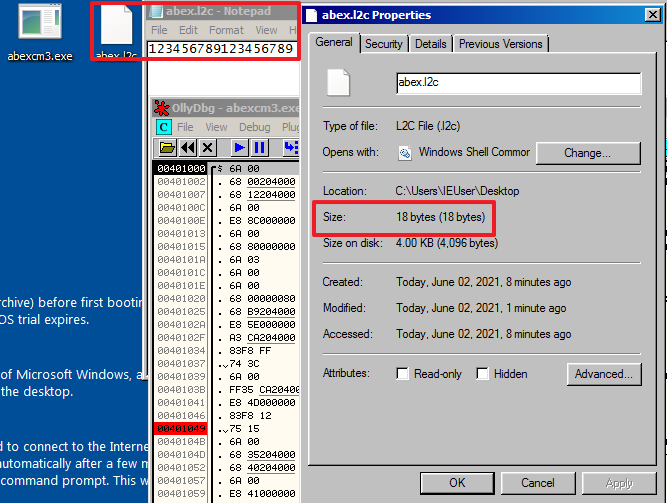The width and height of the screenshot is (667, 503).
Task: Click the cyan C CPU window icon
Action: (x=164, y=127)
